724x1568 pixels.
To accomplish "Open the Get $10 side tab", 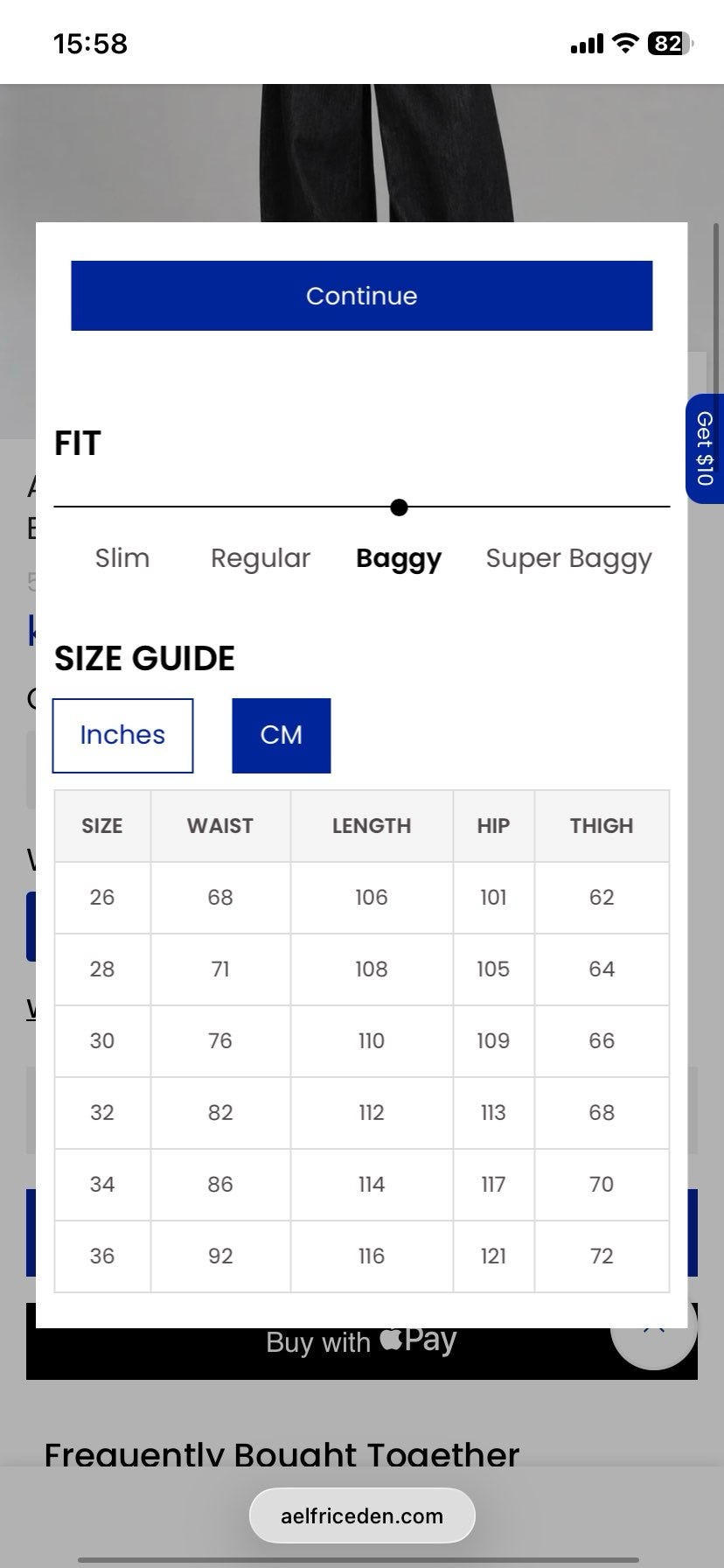I will [705, 449].
